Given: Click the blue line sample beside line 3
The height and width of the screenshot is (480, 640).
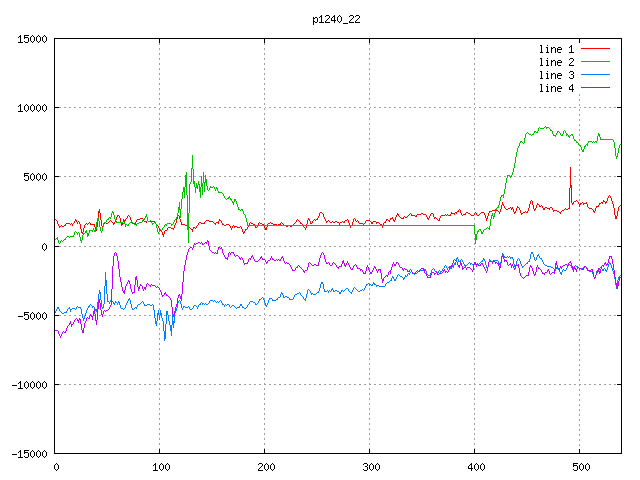Looking at the screenshot, I should click(x=595, y=75).
